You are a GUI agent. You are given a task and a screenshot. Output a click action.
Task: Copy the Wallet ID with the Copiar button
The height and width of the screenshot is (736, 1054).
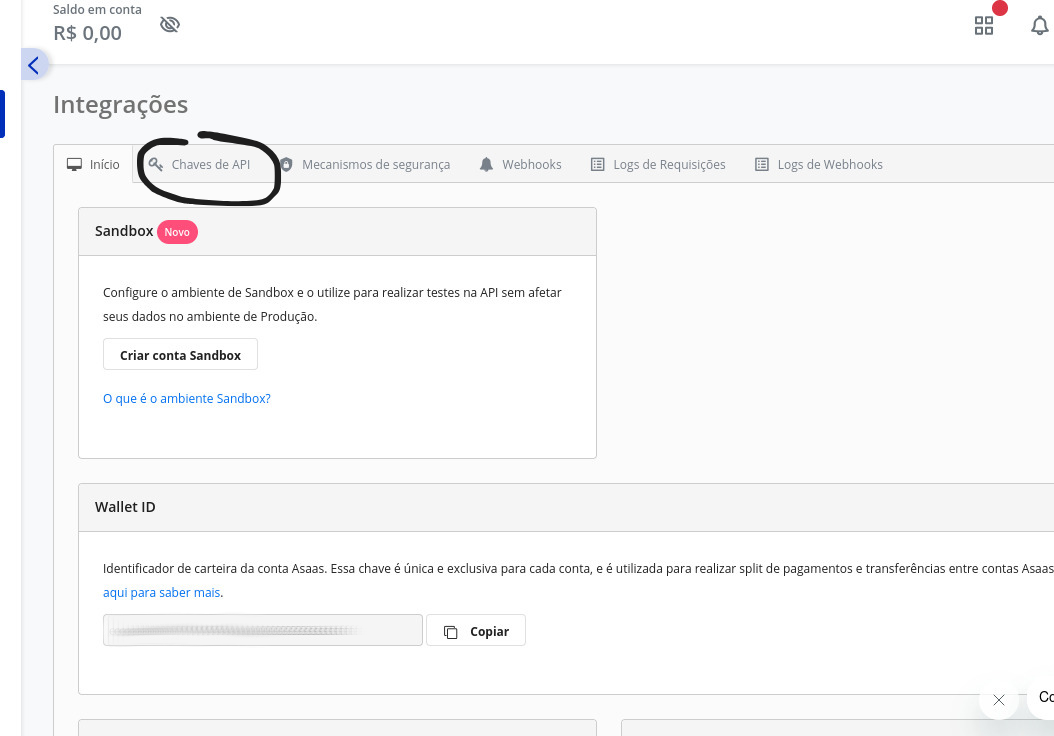tap(476, 631)
